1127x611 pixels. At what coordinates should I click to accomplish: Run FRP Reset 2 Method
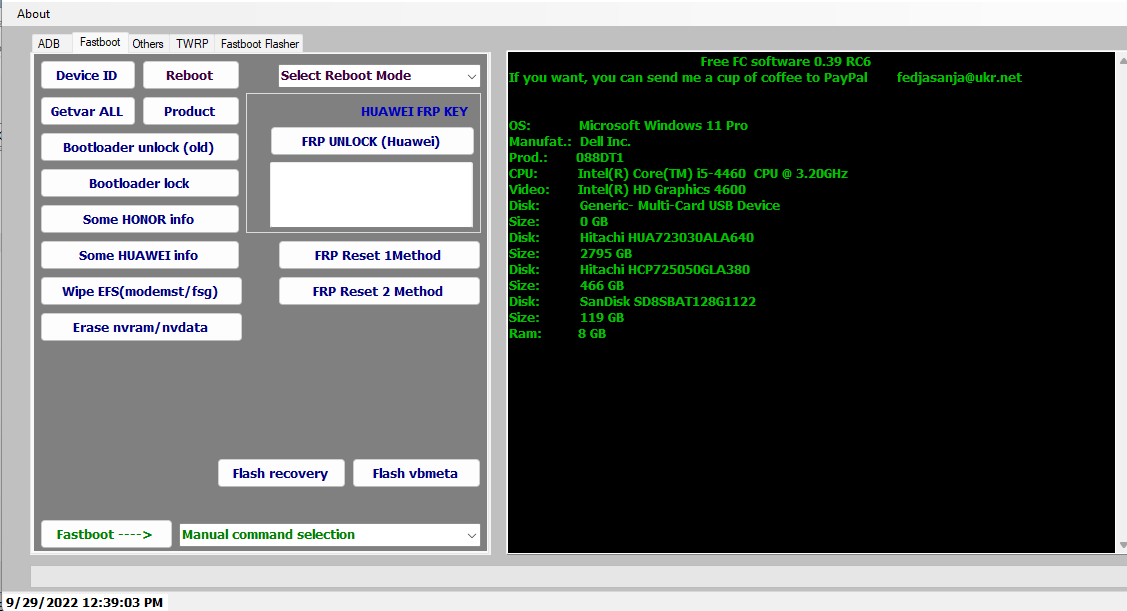click(378, 291)
